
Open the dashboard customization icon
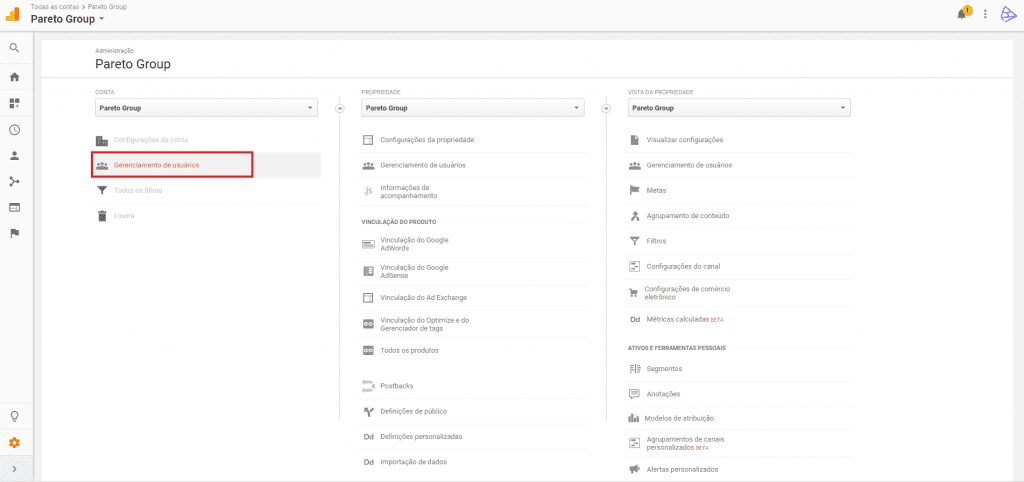point(14,103)
